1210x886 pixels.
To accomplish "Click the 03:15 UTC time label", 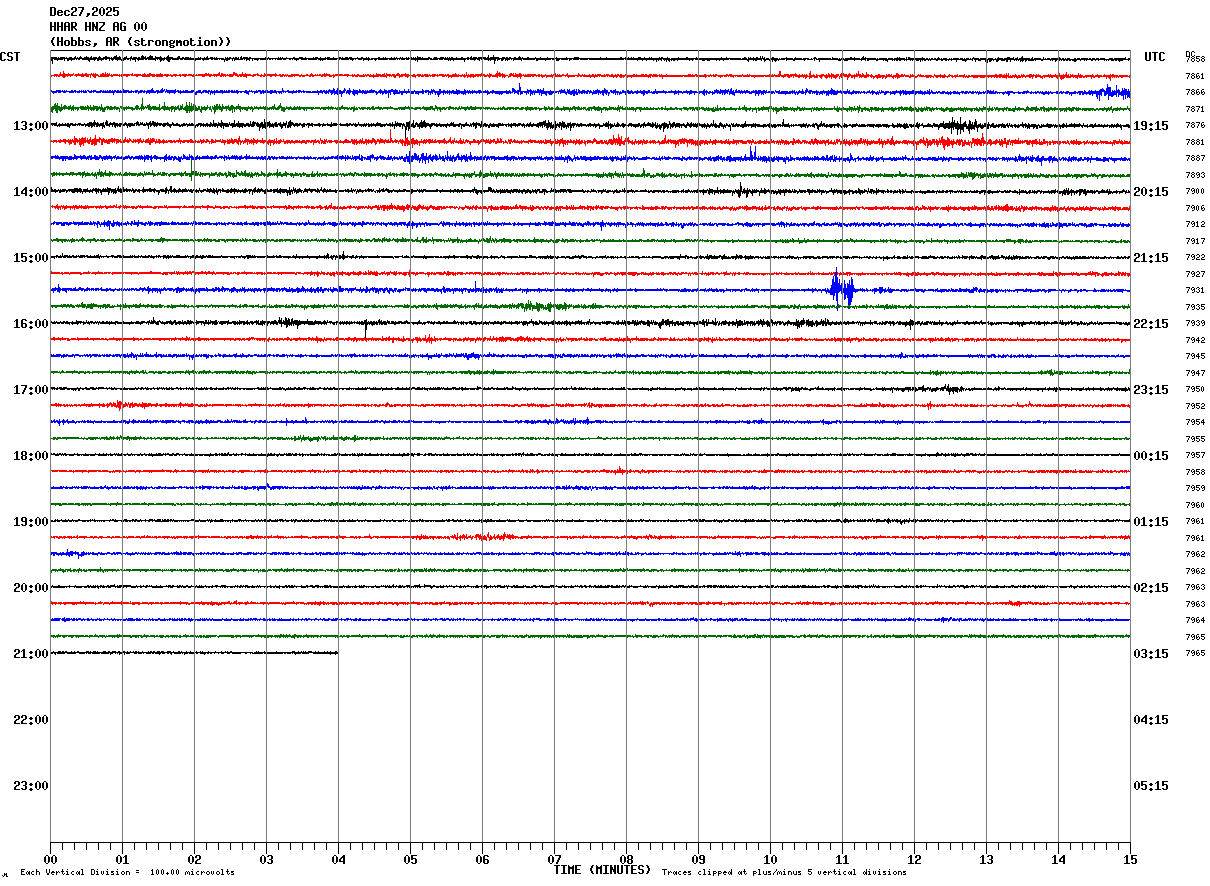I will click(1151, 654).
